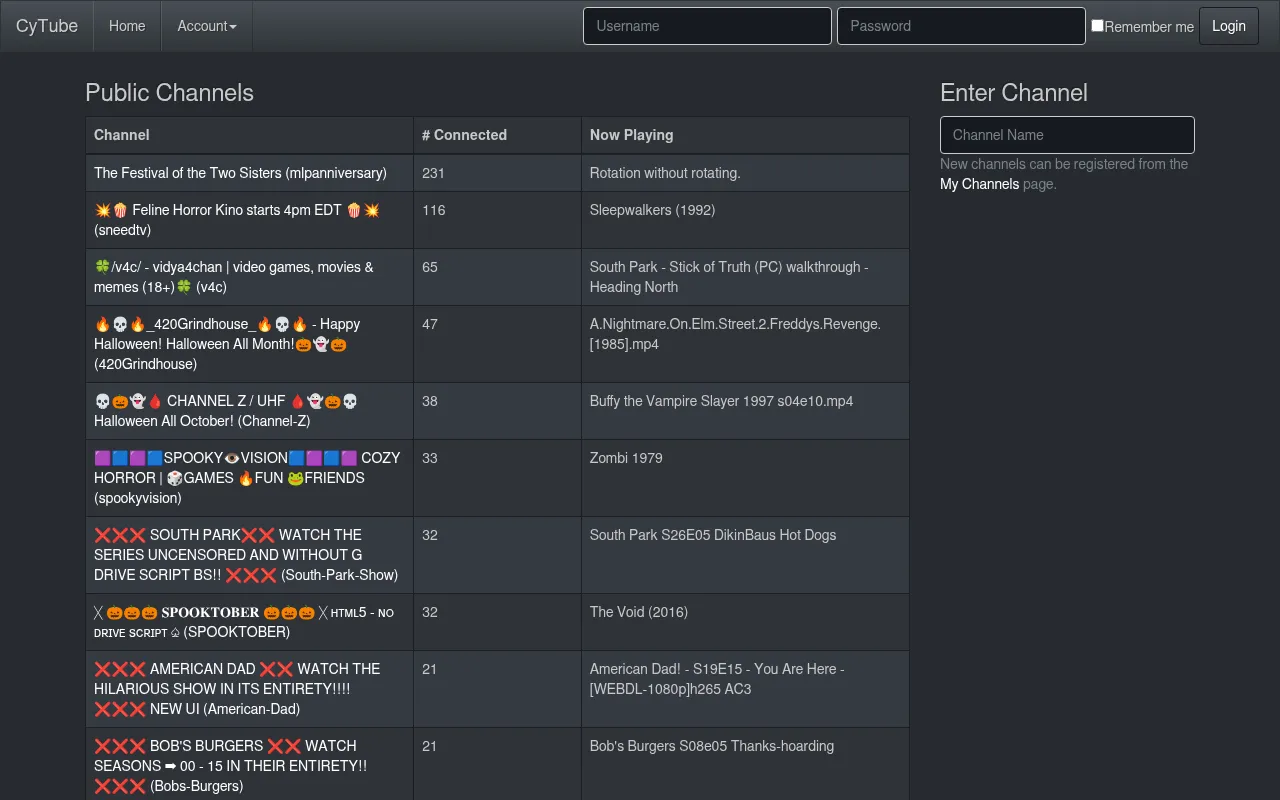Select the connected count 116

click(x=433, y=210)
